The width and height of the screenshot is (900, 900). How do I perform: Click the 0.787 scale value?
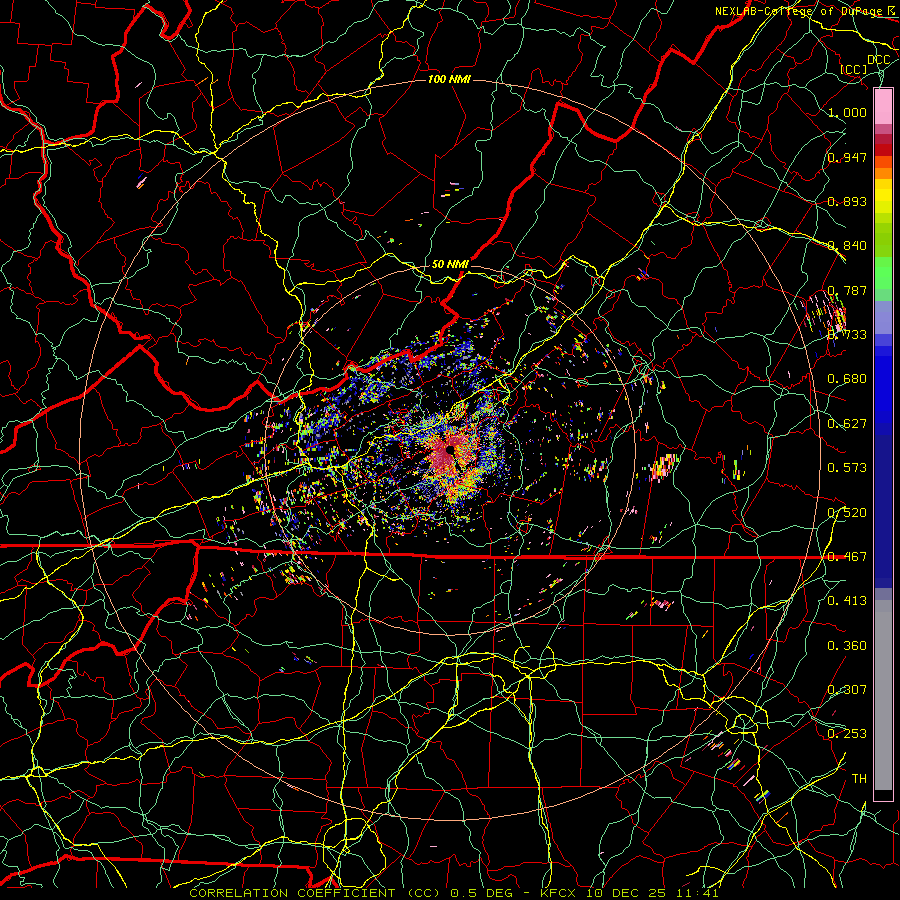point(847,290)
